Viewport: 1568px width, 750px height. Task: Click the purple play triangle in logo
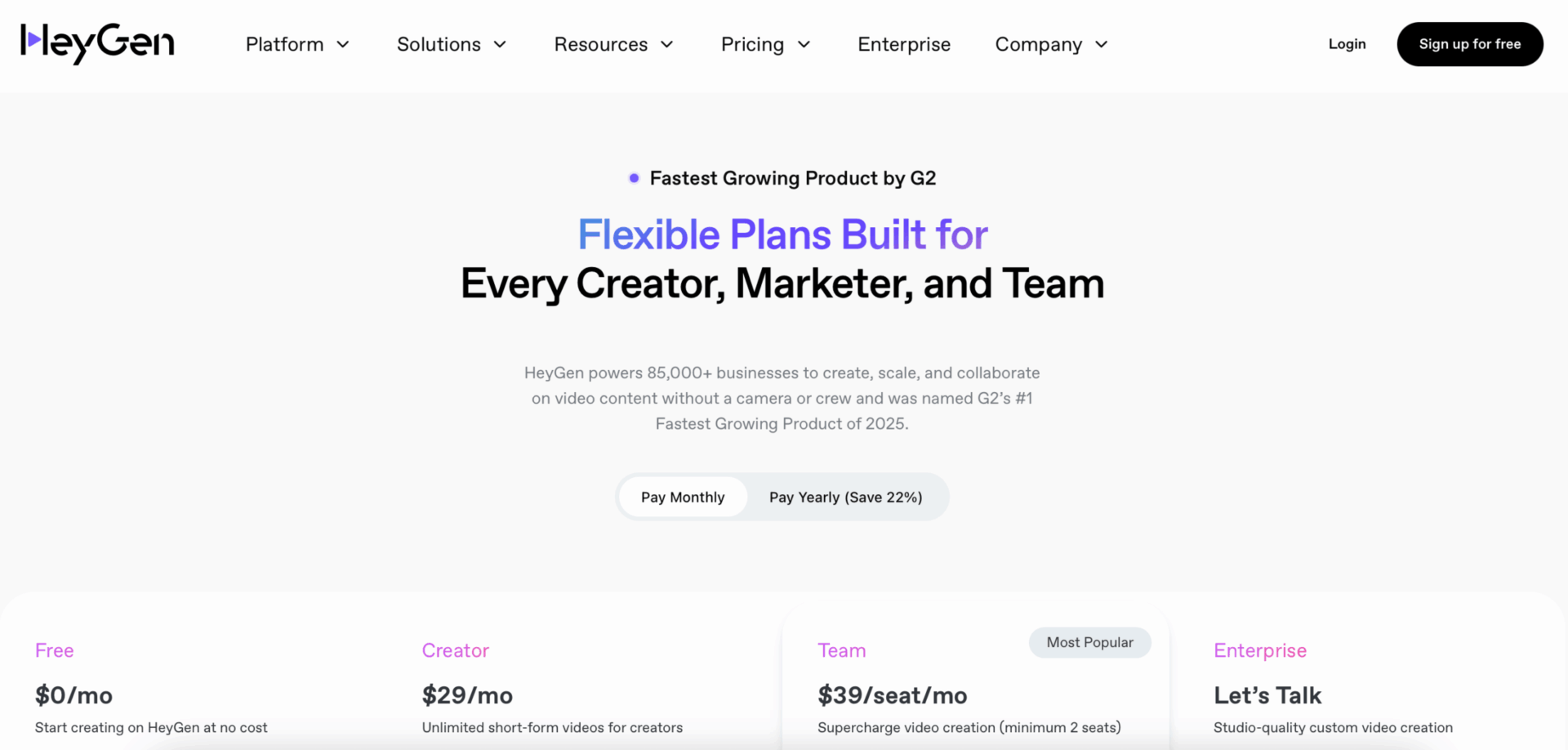33,38
